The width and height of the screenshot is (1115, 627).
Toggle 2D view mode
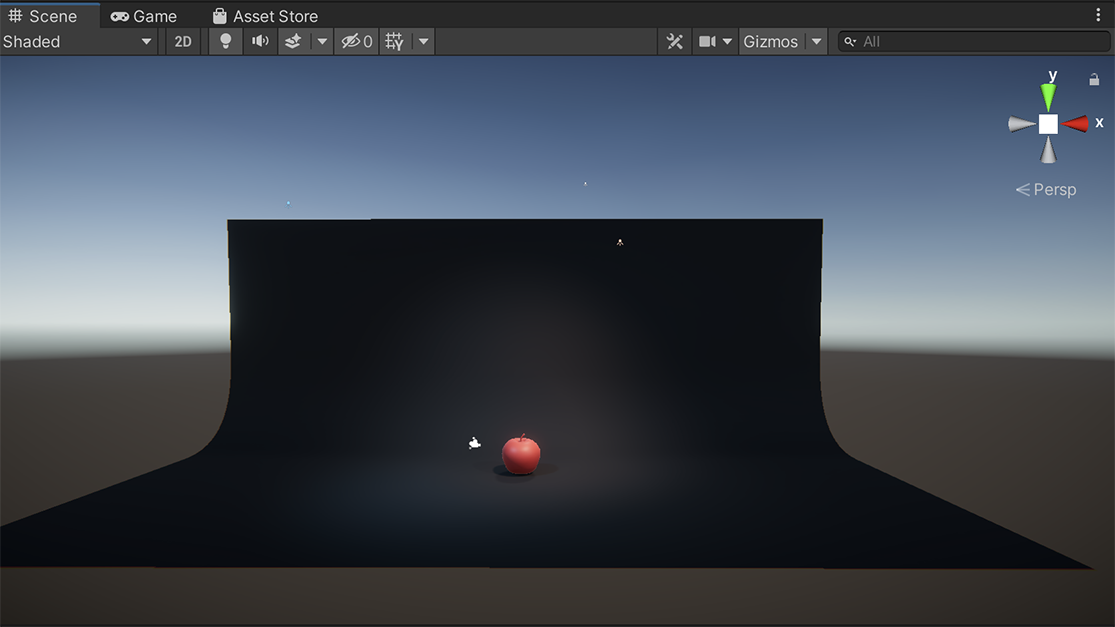click(183, 42)
